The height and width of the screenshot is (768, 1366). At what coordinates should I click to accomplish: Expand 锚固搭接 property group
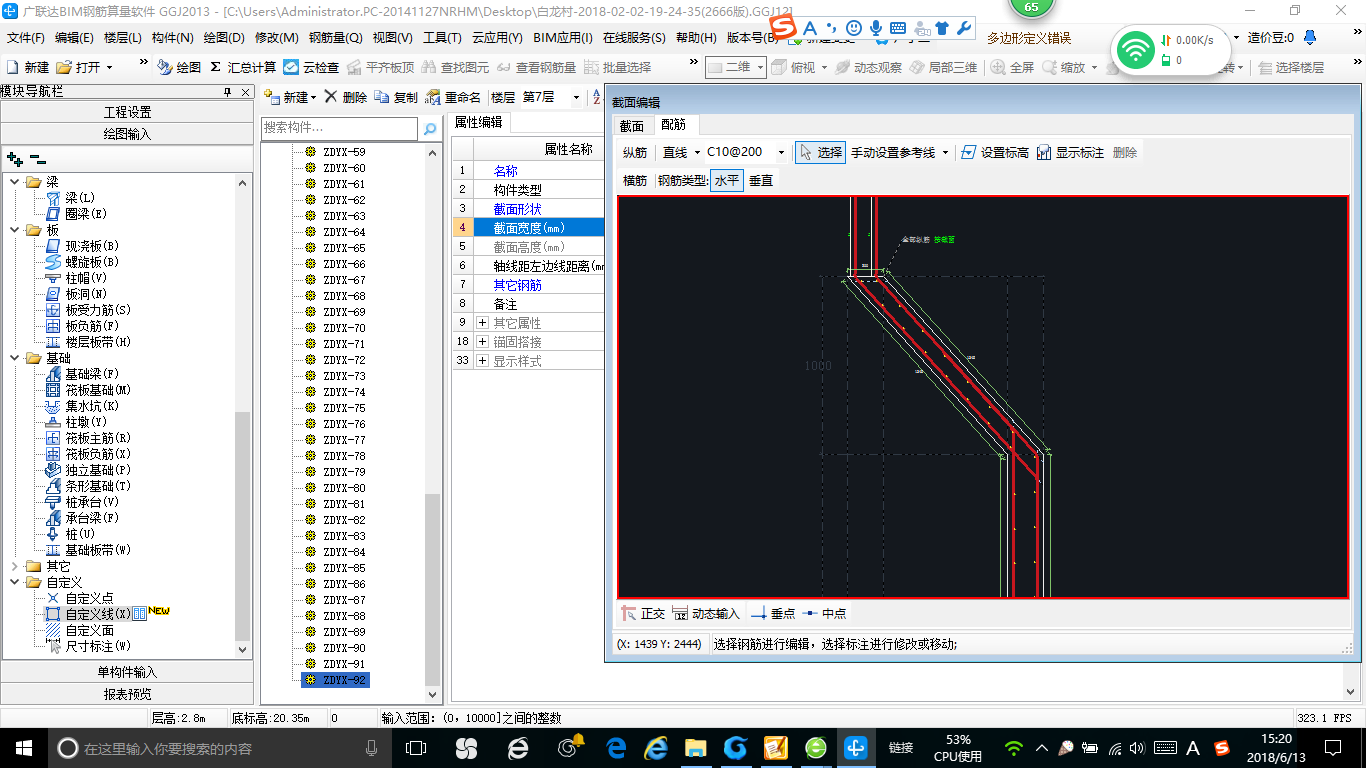(x=482, y=342)
